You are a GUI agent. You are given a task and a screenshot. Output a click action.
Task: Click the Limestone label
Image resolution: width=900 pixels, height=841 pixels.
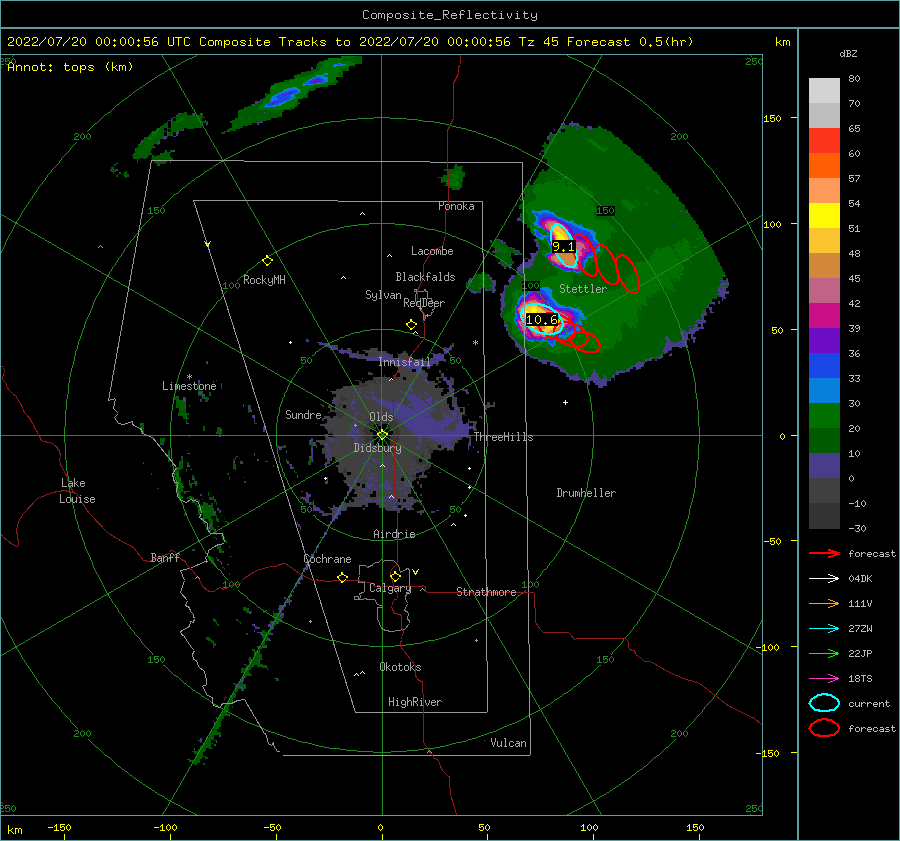[x=189, y=386]
